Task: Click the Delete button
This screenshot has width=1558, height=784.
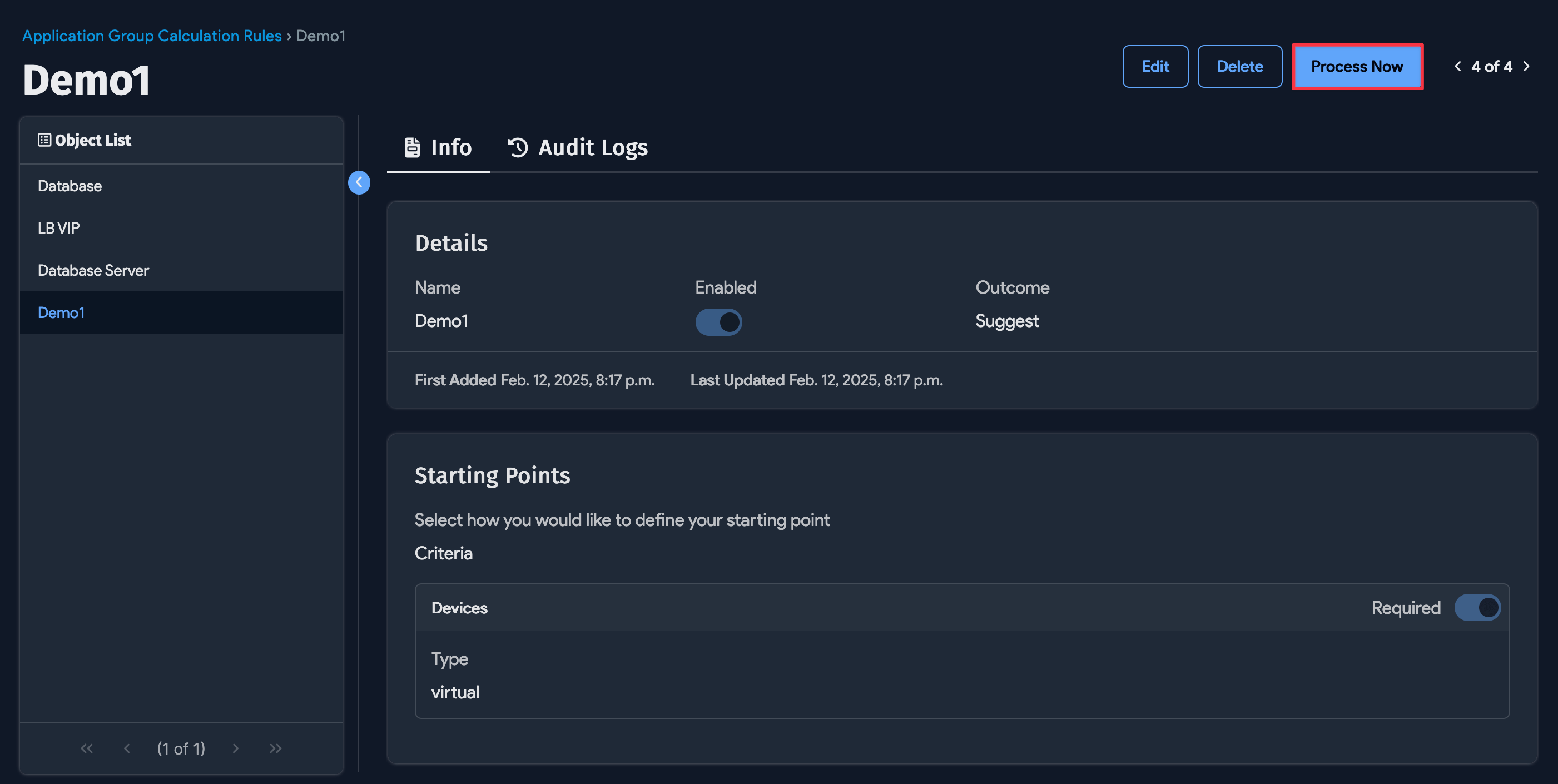Action: 1239,66
